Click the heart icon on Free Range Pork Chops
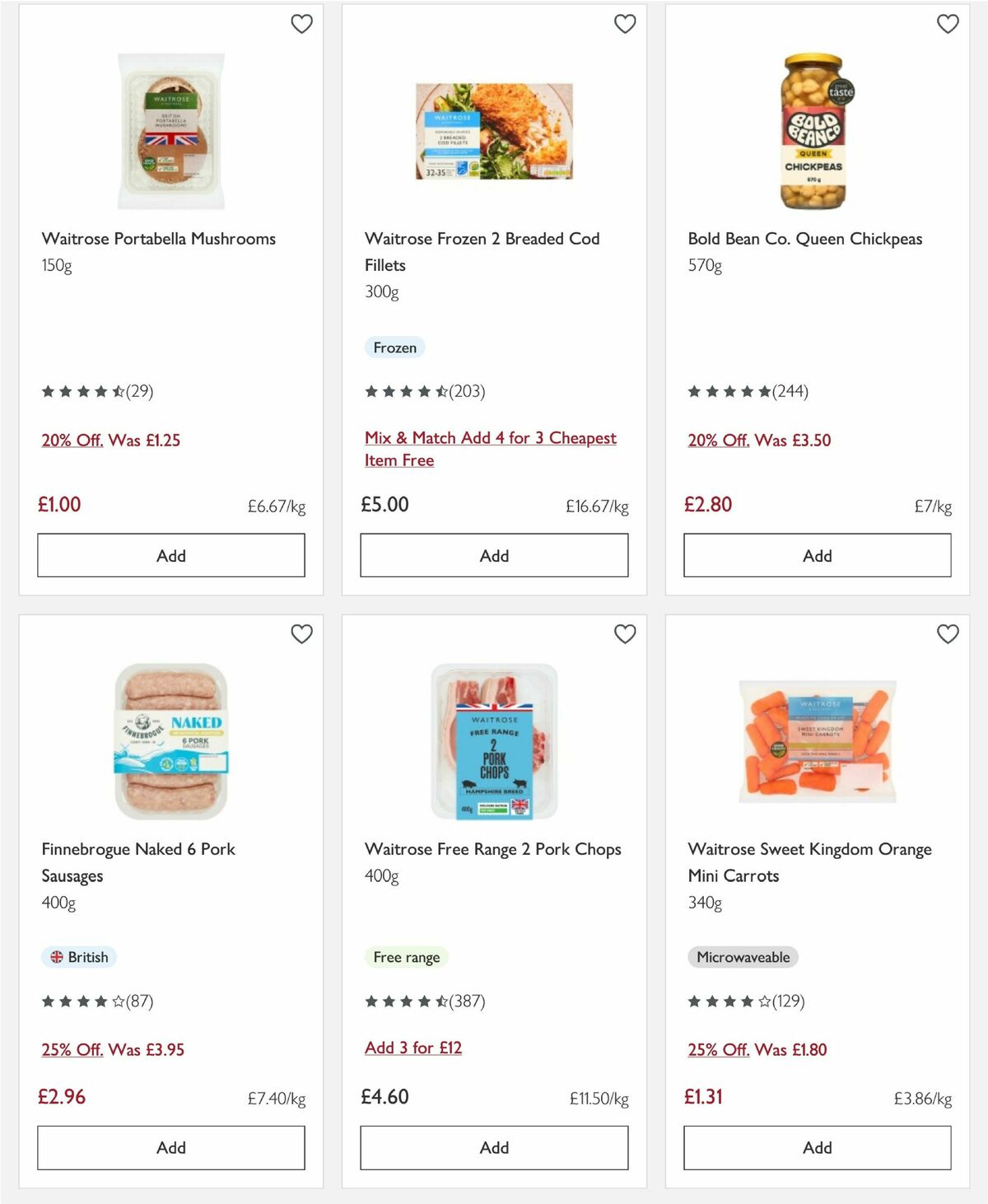The height and width of the screenshot is (1204, 988). (625, 634)
